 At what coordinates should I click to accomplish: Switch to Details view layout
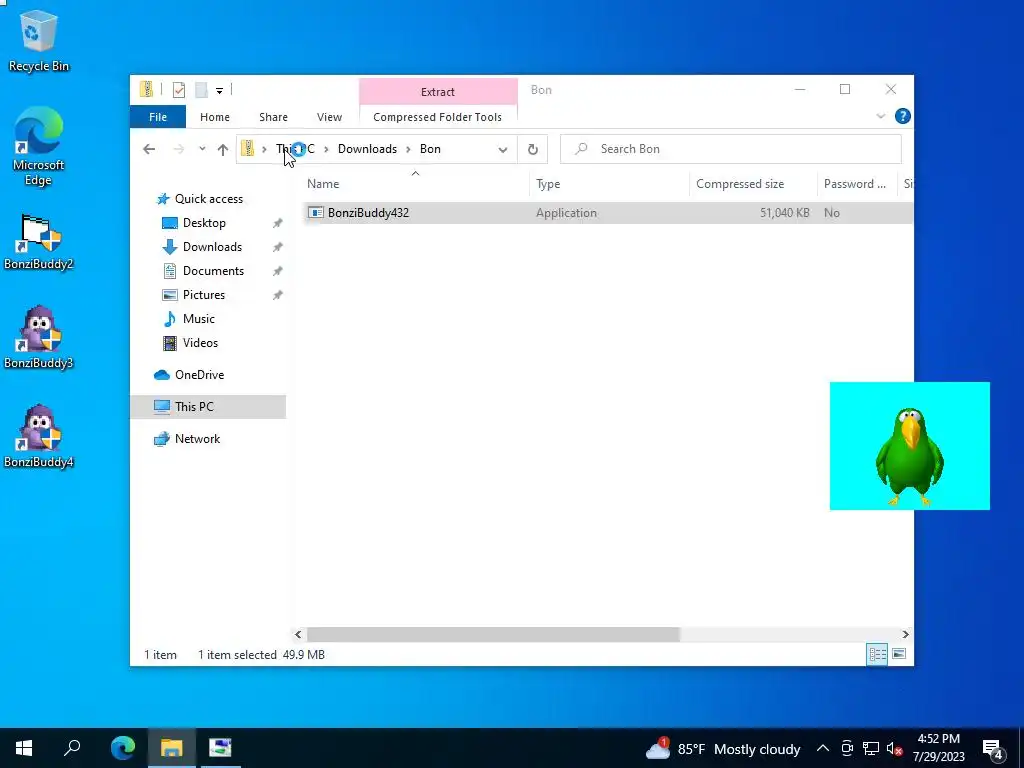coord(877,654)
